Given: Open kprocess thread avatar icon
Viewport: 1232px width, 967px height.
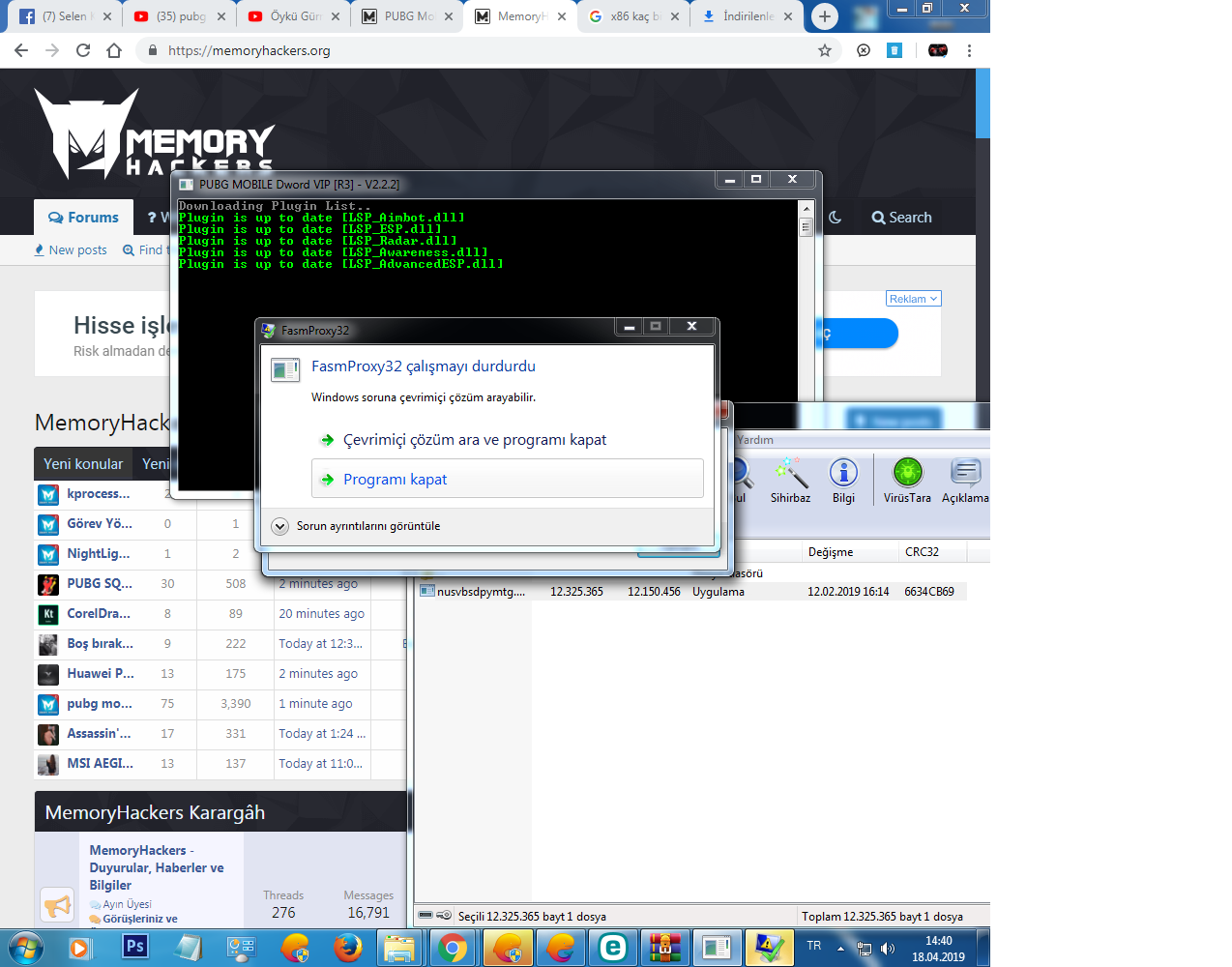Looking at the screenshot, I should pos(48,495).
